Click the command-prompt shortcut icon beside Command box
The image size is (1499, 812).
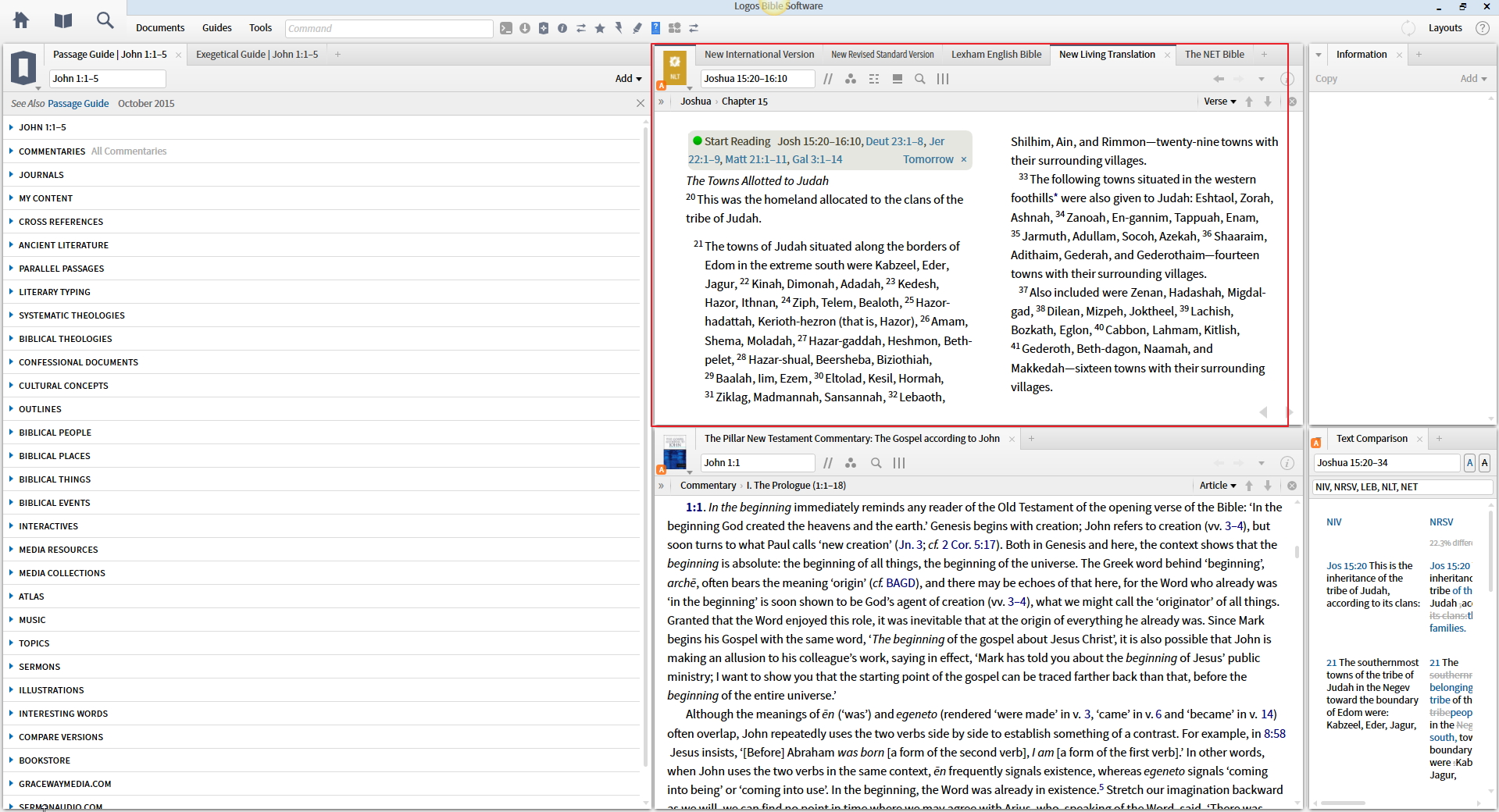click(506, 28)
